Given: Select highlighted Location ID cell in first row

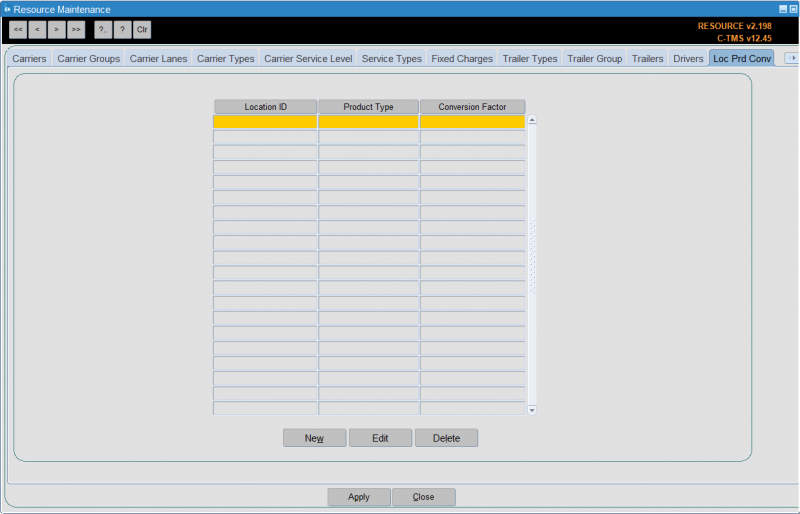Looking at the screenshot, I should pos(265,121).
